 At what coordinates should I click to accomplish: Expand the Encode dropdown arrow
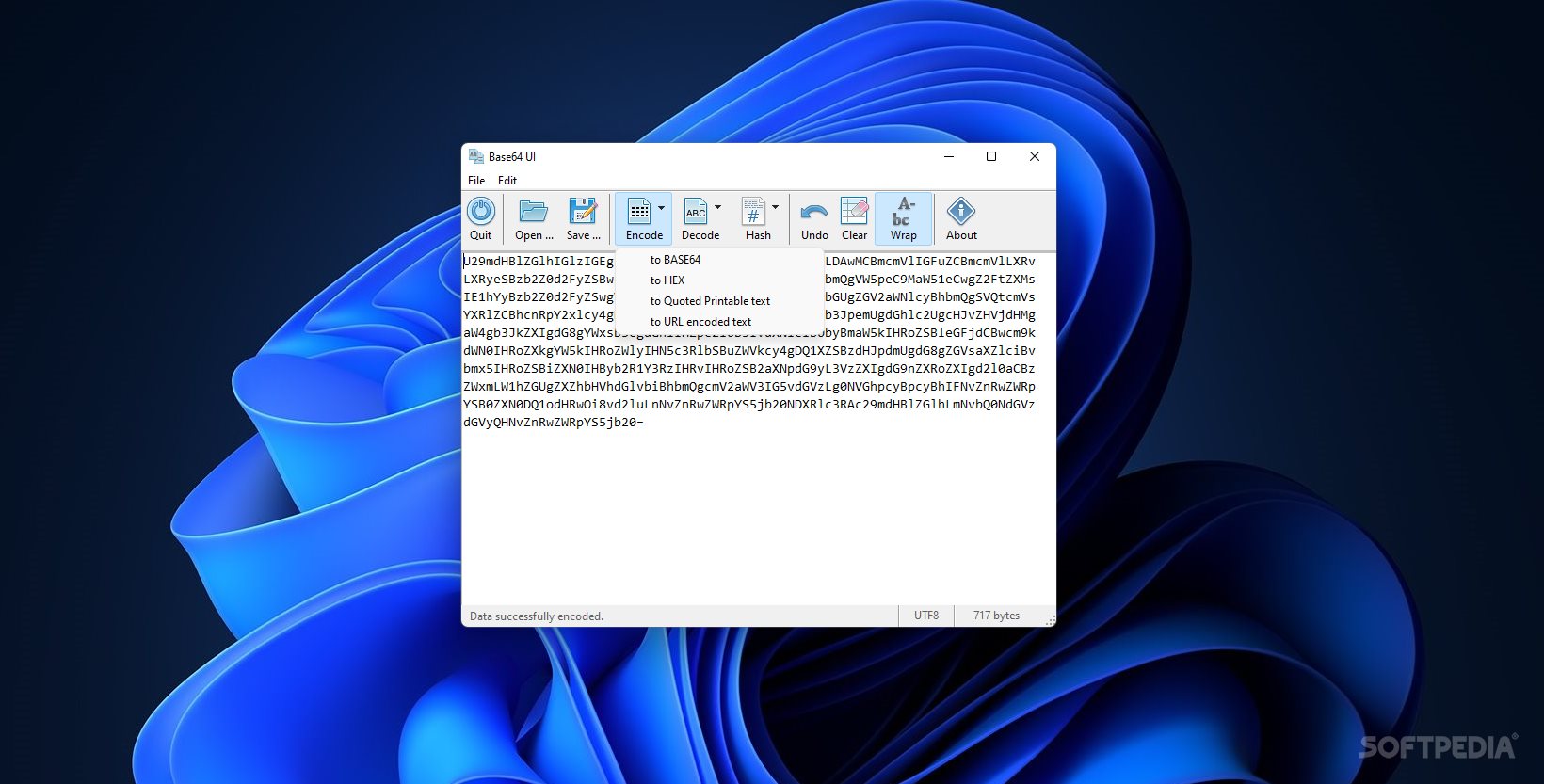[662, 208]
